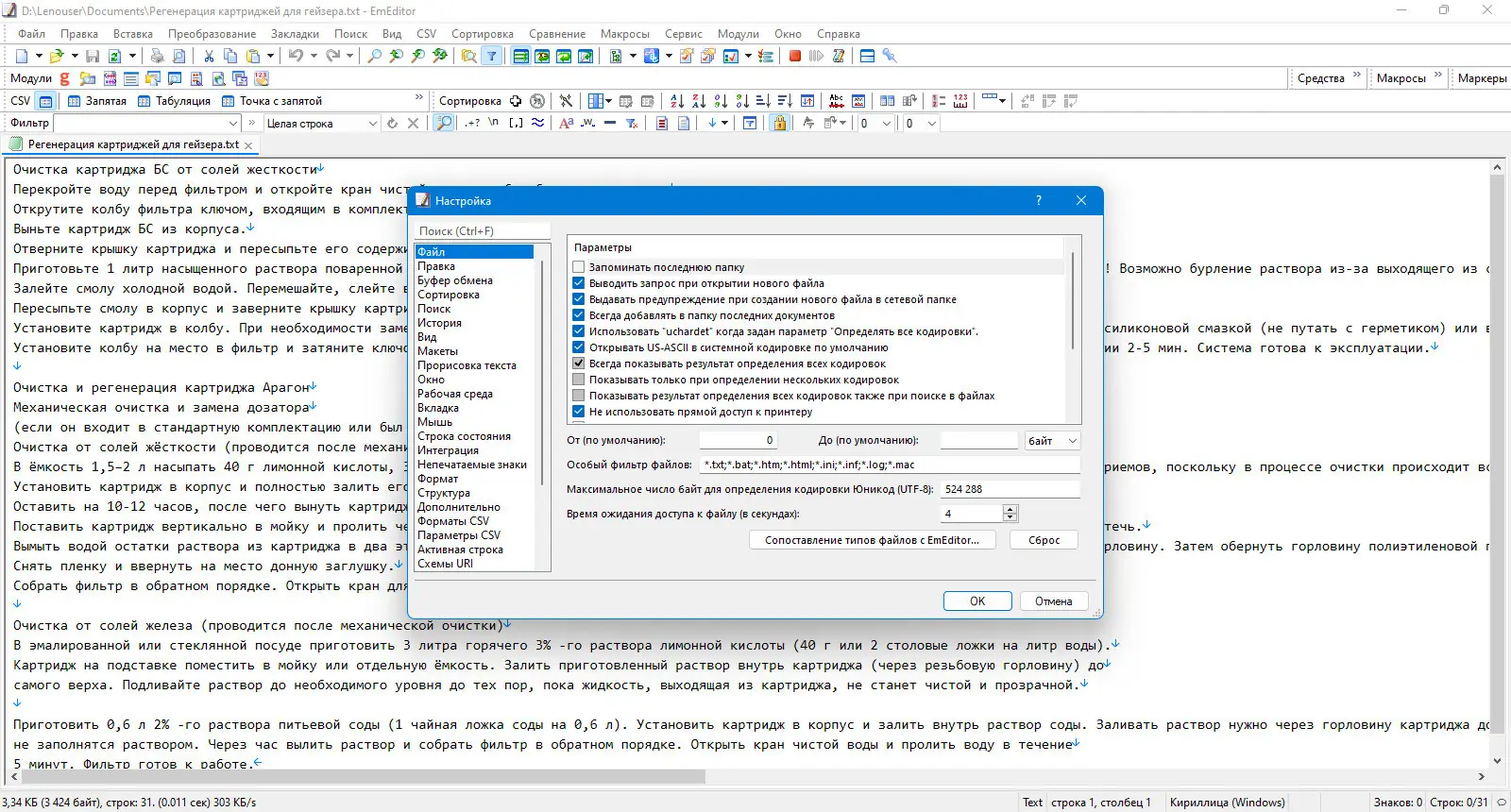Click the pin icon in main toolbar

890,57
